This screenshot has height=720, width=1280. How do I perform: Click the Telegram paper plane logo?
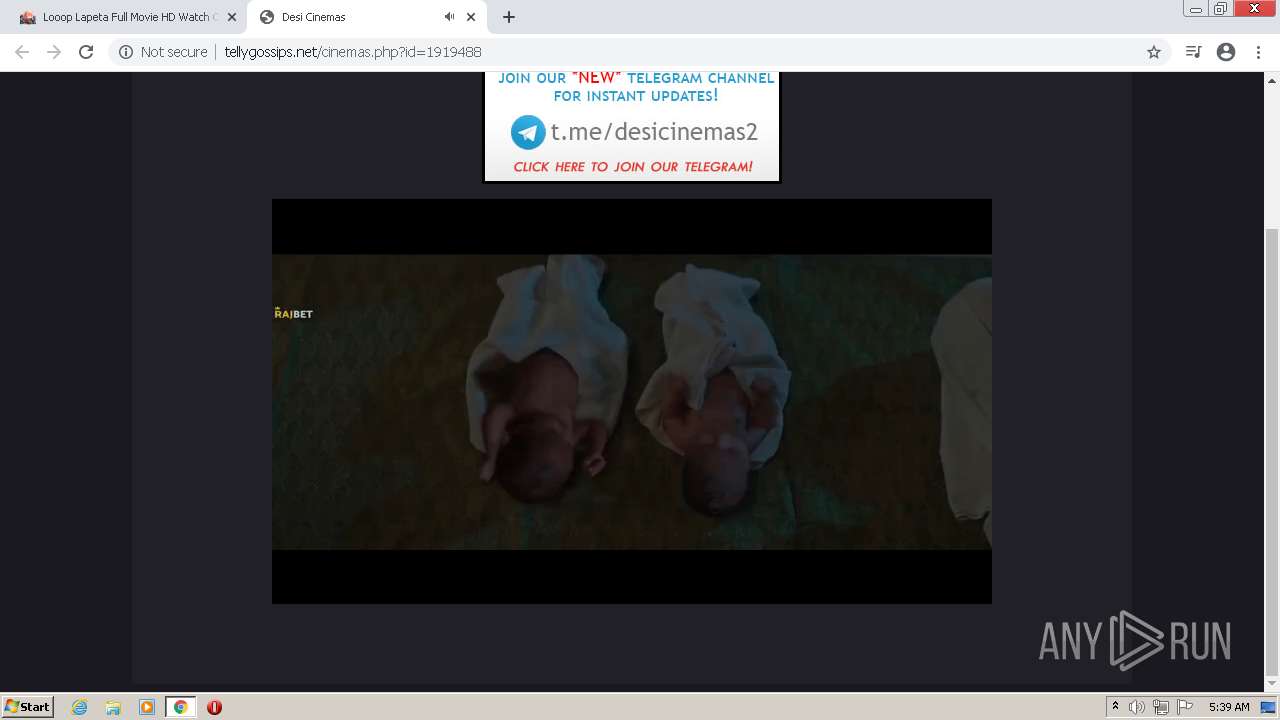[x=528, y=132]
